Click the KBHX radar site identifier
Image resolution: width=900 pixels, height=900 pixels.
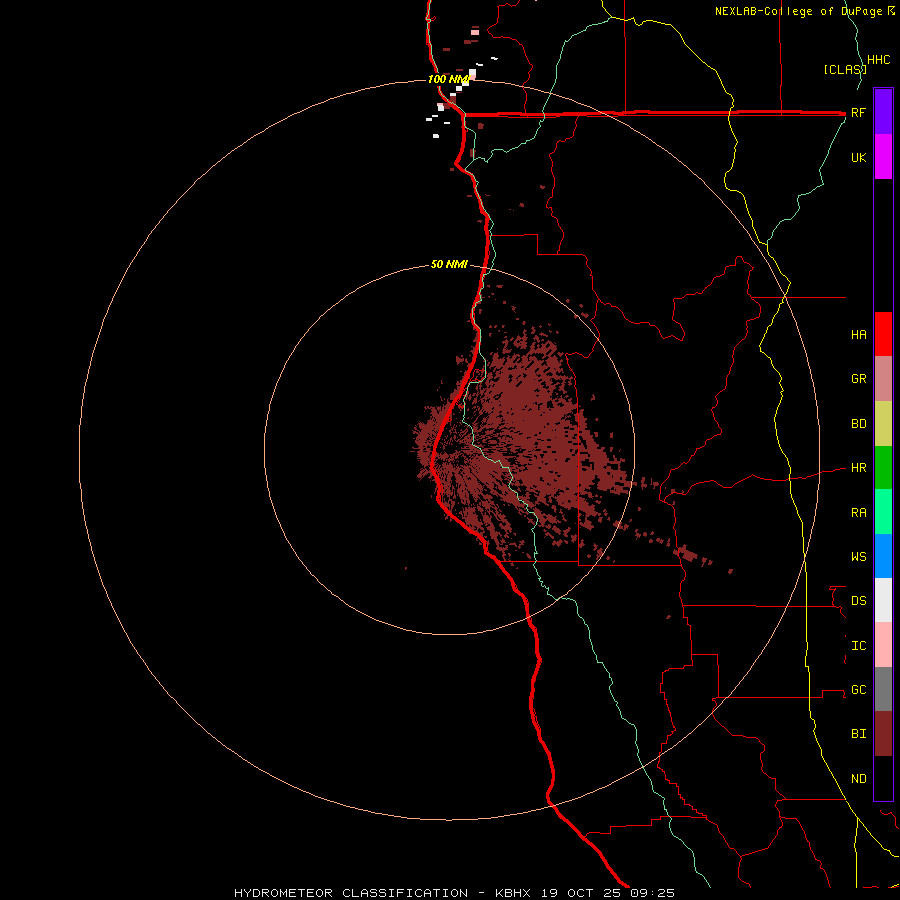point(513,893)
